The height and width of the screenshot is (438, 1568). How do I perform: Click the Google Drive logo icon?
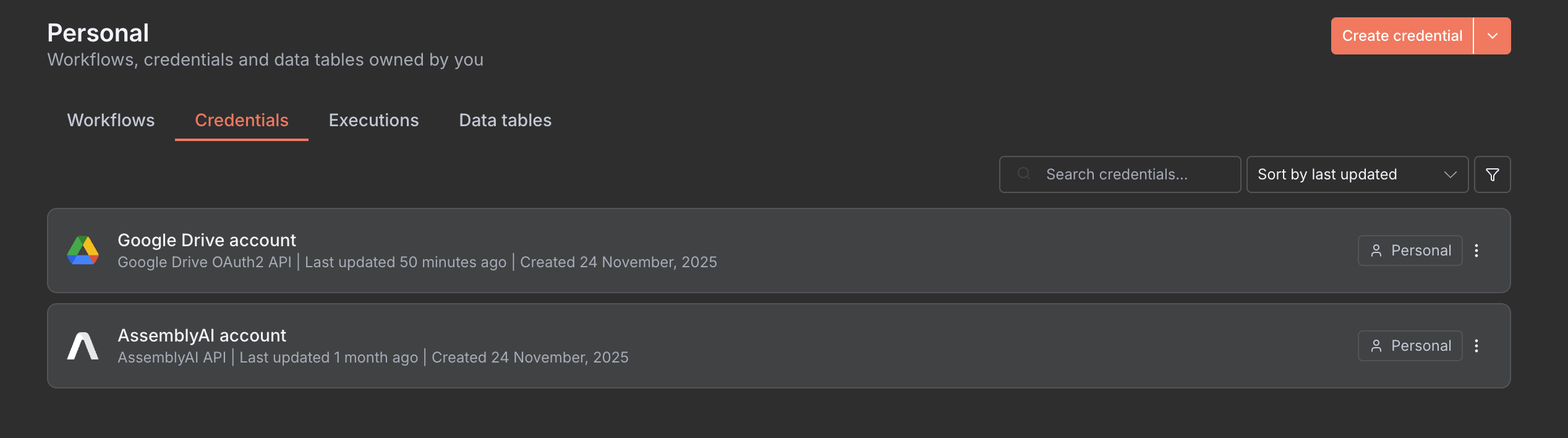point(83,251)
